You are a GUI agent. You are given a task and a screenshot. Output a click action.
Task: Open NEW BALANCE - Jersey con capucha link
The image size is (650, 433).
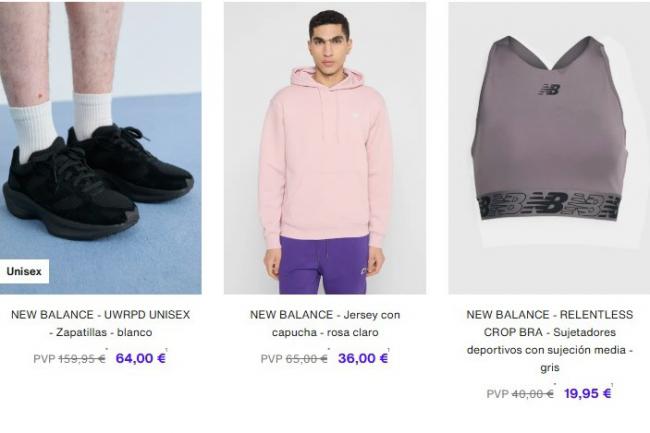325,323
